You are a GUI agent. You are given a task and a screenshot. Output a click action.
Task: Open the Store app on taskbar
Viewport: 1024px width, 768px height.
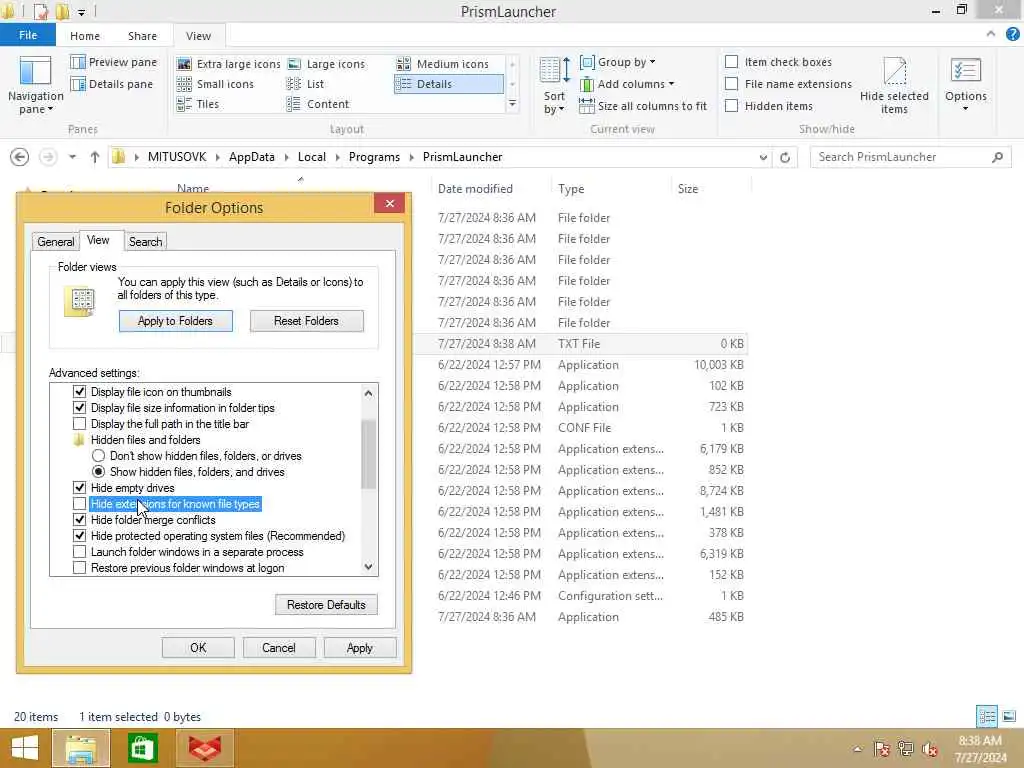coord(143,748)
